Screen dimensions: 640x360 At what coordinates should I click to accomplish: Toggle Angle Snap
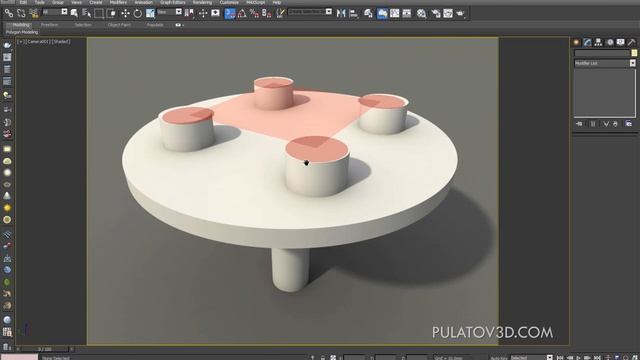coord(242,13)
